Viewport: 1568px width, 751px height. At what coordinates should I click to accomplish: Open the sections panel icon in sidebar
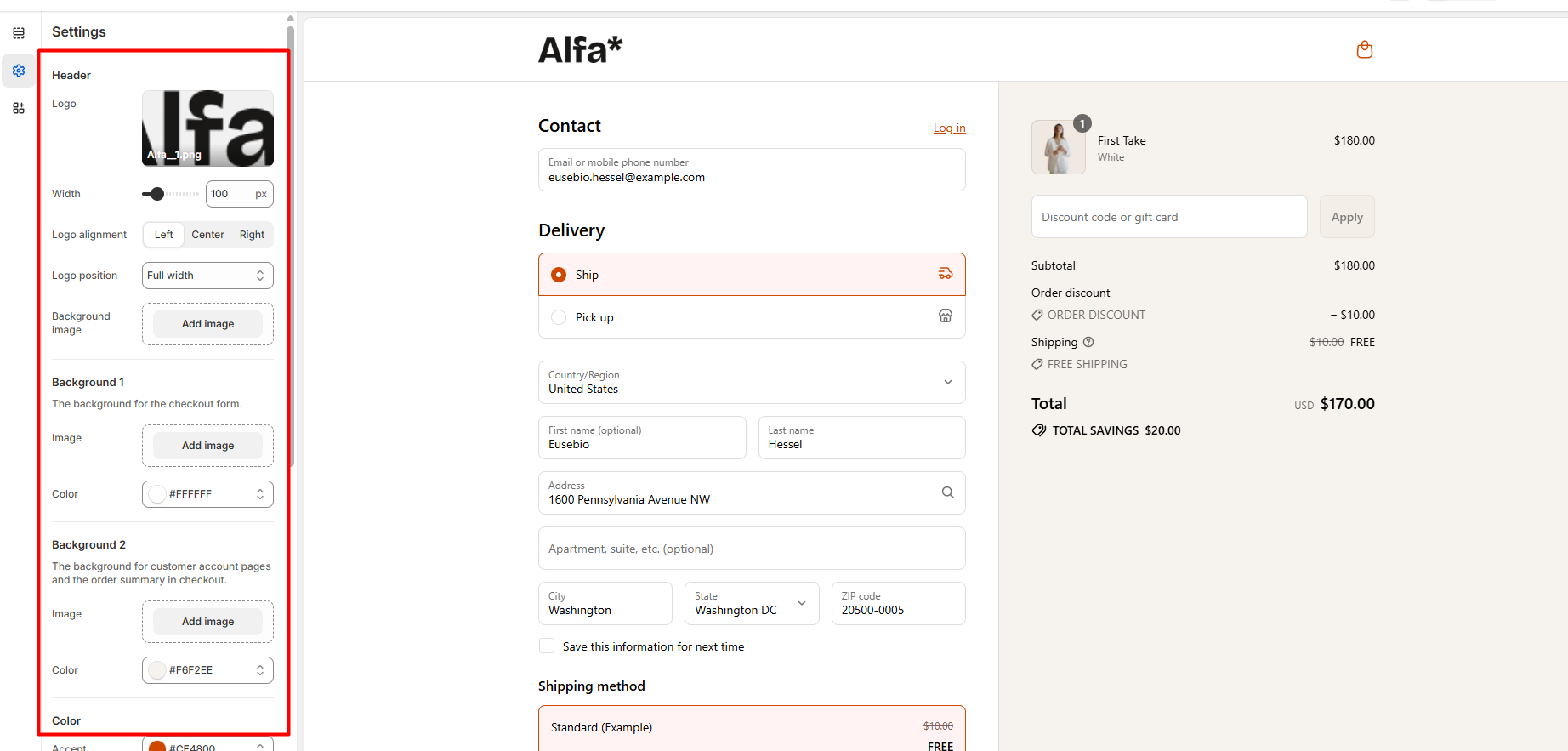point(19,33)
